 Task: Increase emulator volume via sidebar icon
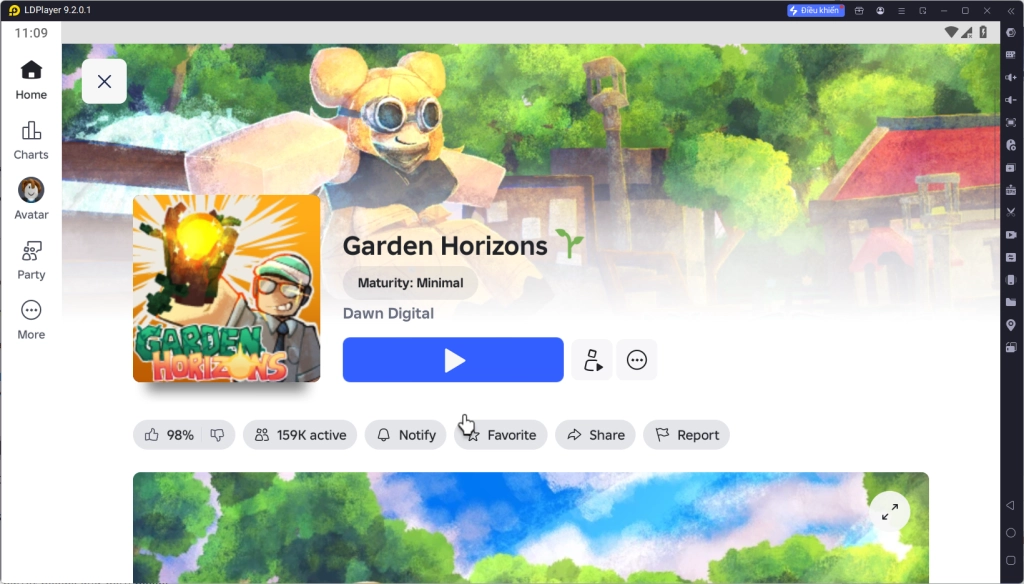tap(1010, 75)
